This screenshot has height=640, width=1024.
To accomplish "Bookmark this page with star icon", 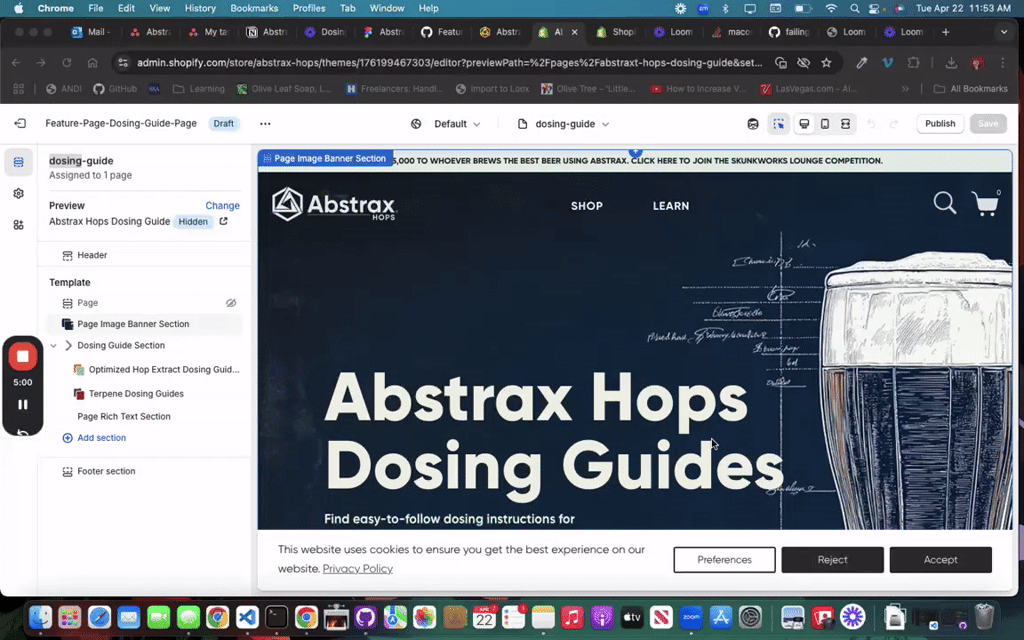I will point(826,63).
